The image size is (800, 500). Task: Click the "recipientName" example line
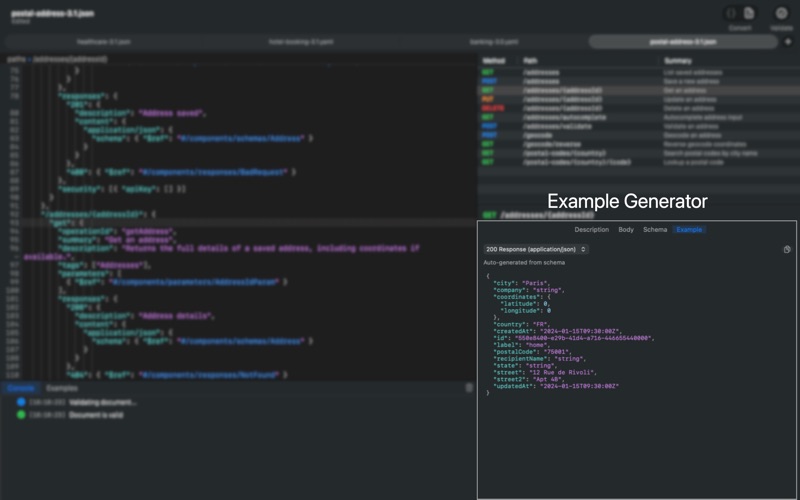539,359
